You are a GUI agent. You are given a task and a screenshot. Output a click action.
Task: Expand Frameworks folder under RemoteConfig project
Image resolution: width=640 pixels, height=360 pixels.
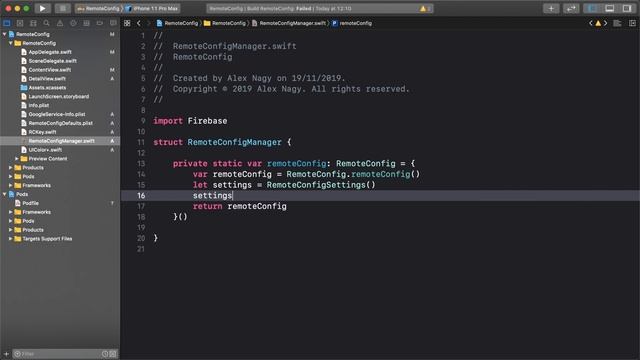(11, 185)
